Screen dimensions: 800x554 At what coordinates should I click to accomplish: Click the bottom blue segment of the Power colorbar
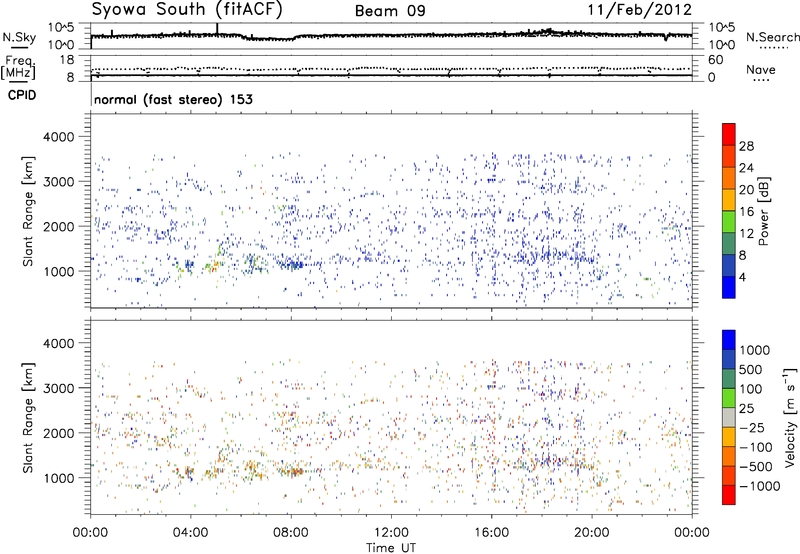[x=729, y=287]
